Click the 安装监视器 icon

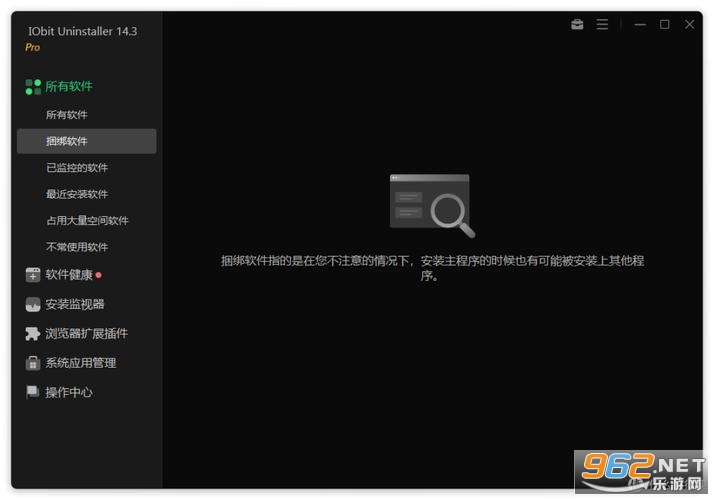pos(33,304)
